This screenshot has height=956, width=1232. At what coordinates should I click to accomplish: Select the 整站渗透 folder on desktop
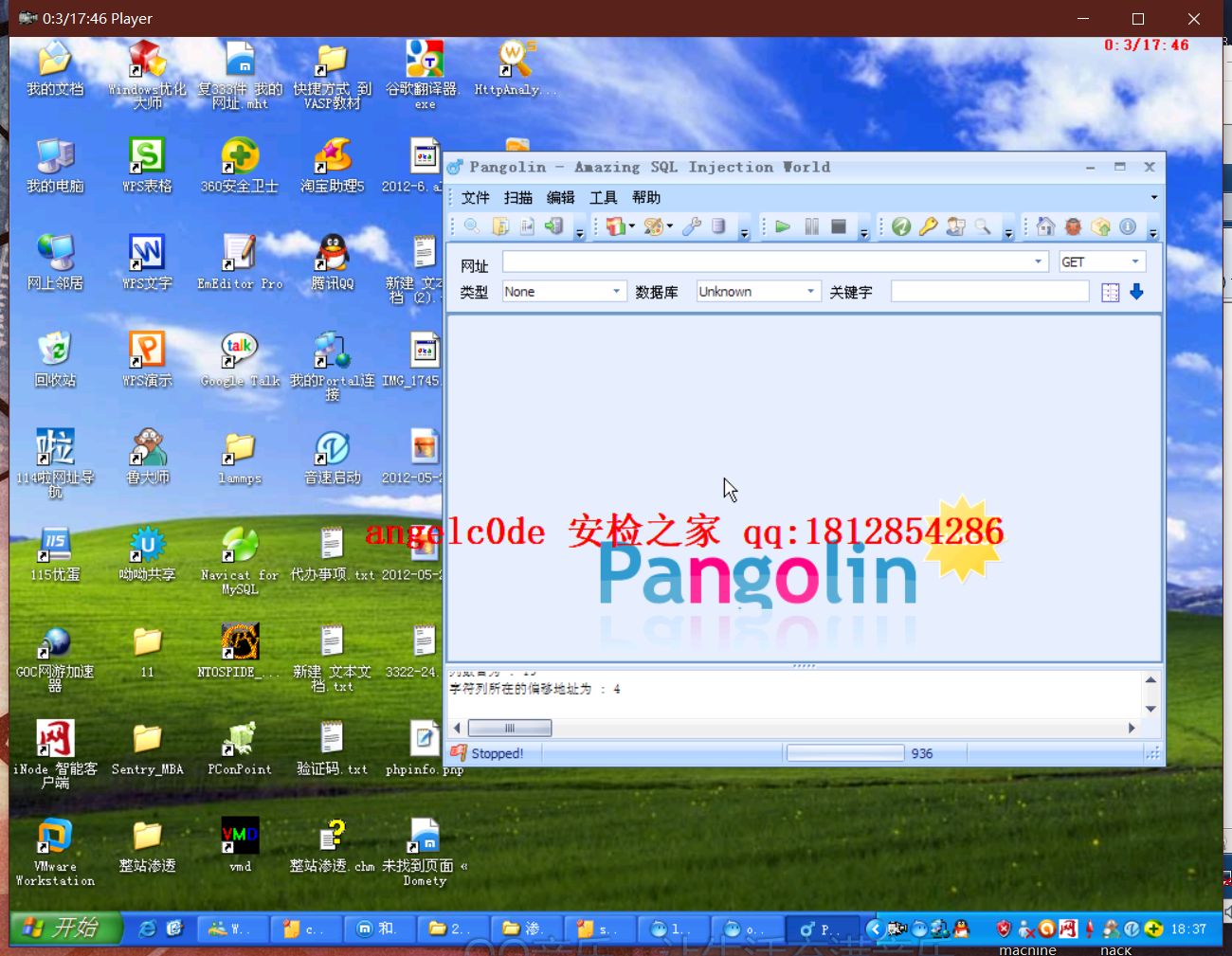click(x=147, y=845)
